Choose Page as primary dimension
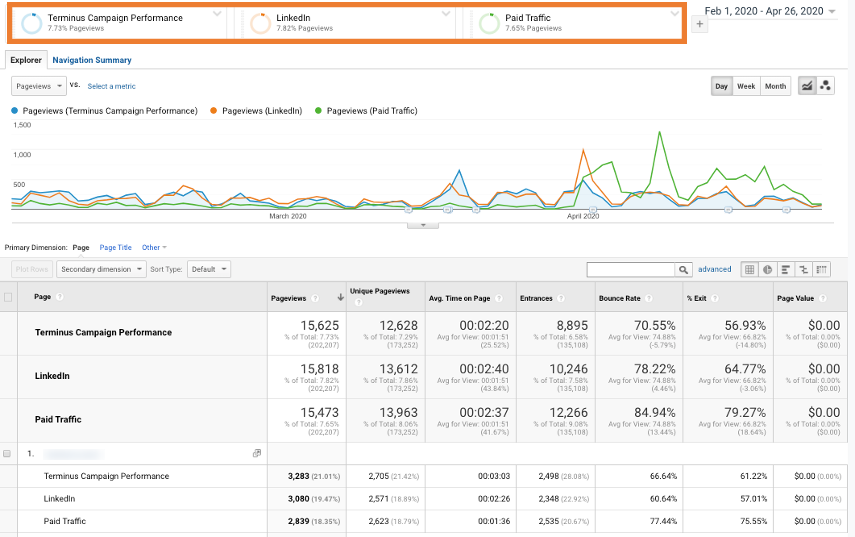The height and width of the screenshot is (537, 855). (x=81, y=248)
